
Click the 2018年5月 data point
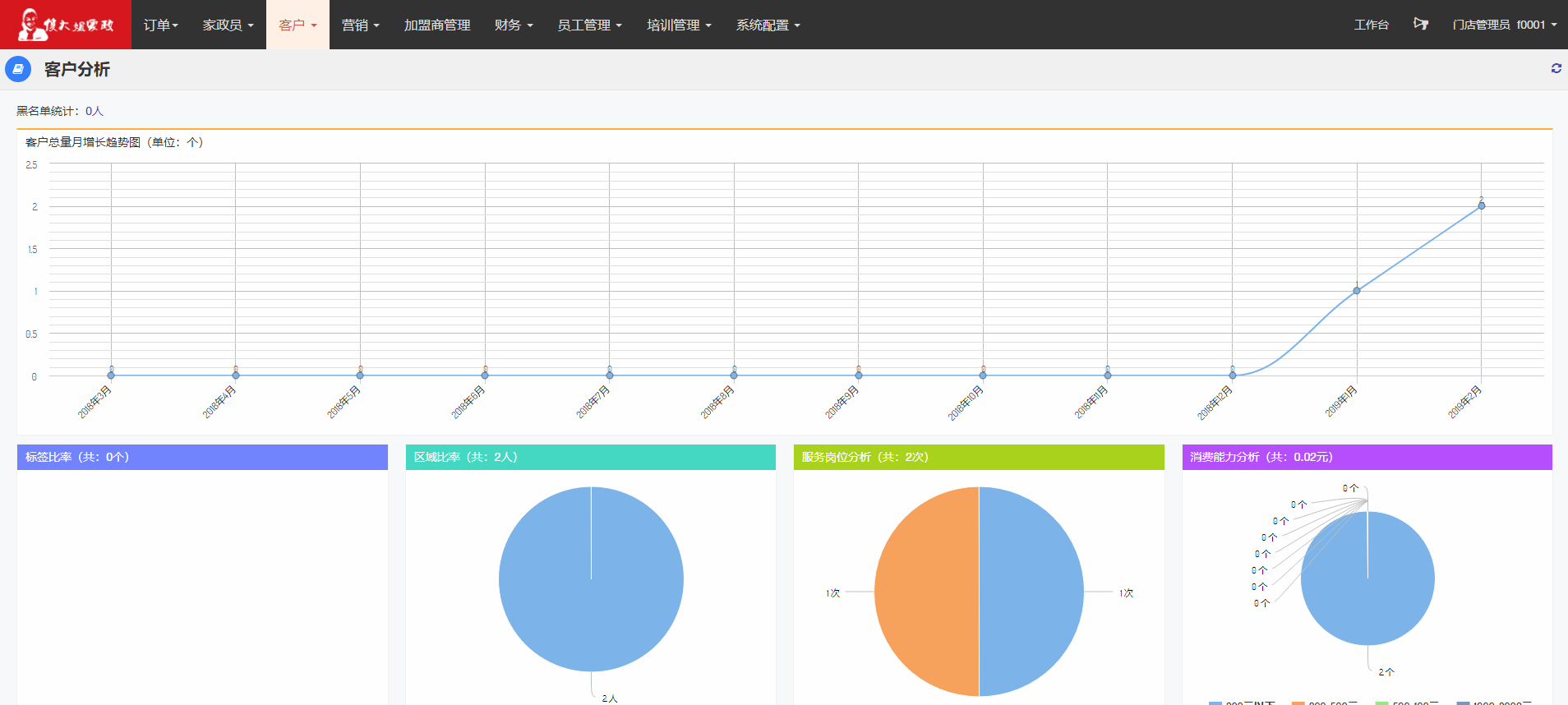coord(360,376)
